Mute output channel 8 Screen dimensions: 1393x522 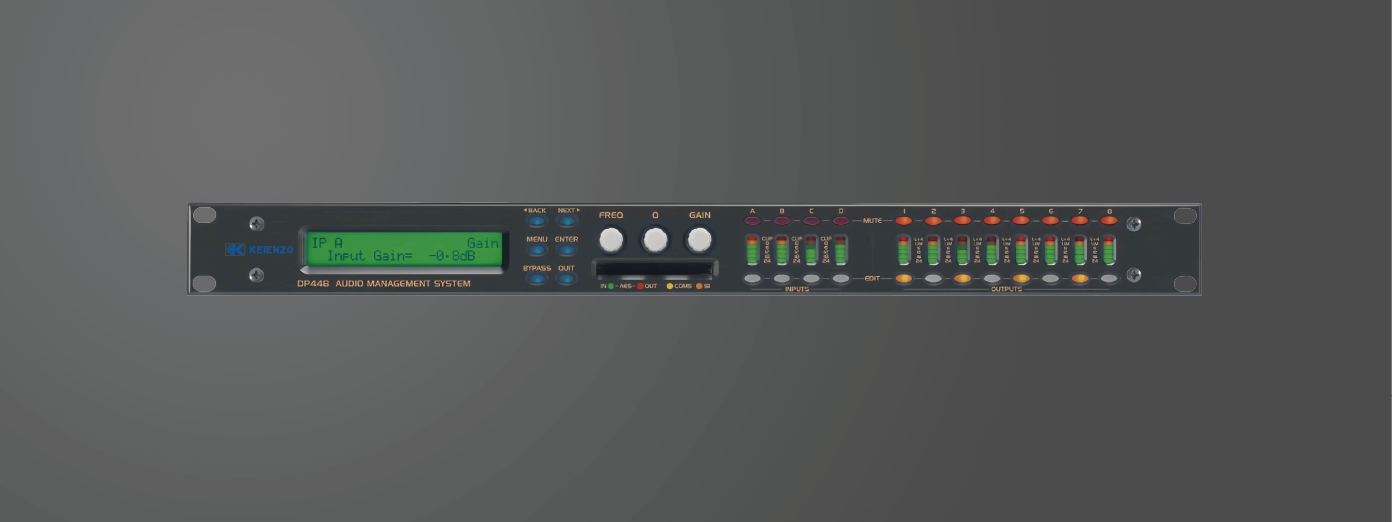[1109, 220]
